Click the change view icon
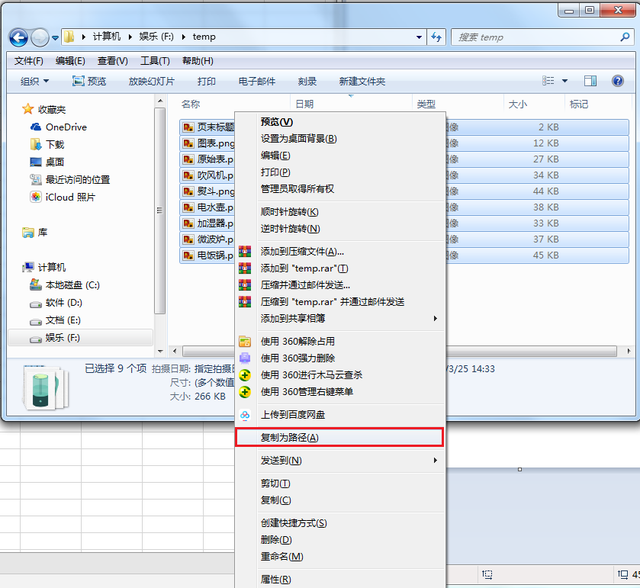This screenshot has width=640, height=588. pyautogui.click(x=548, y=81)
